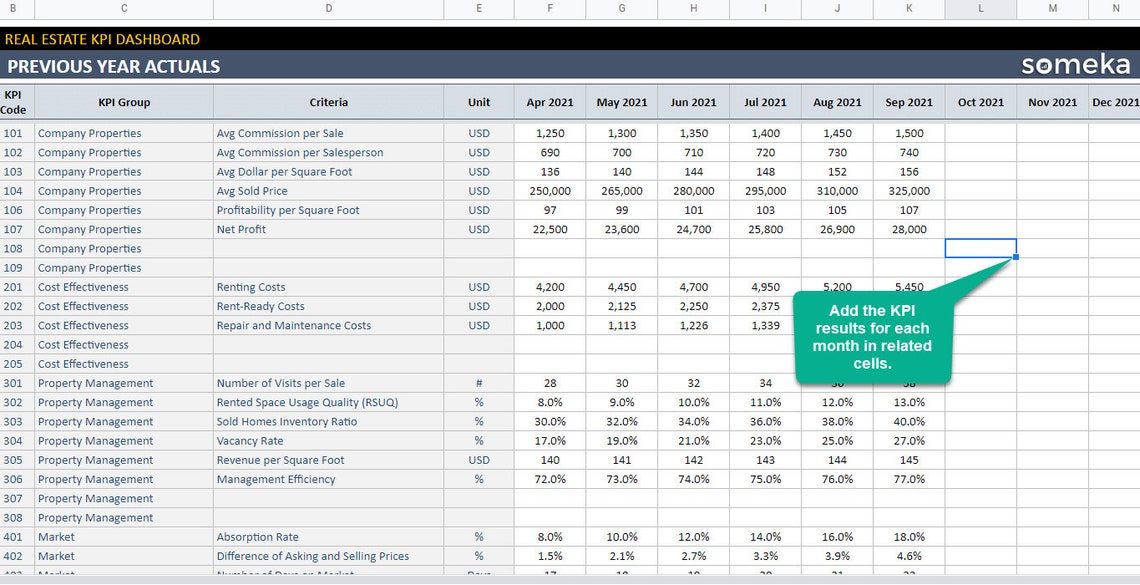Image resolution: width=1140 pixels, height=585 pixels.
Task: Select column F by its header letter
Action: 549,9
